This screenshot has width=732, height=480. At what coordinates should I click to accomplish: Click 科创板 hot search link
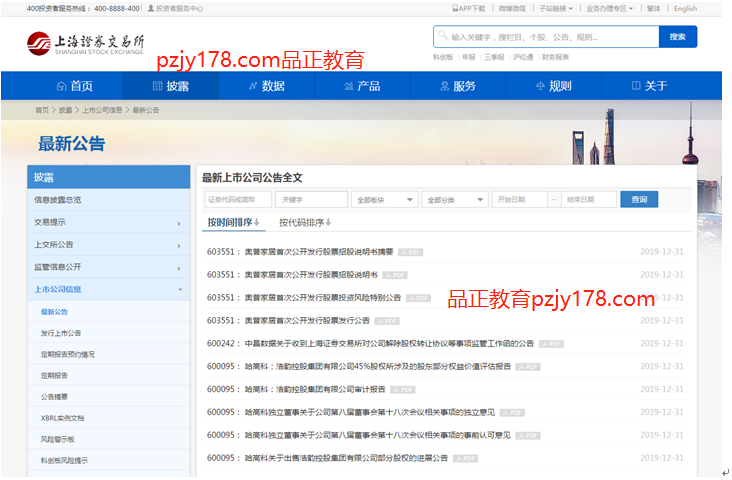[443, 57]
